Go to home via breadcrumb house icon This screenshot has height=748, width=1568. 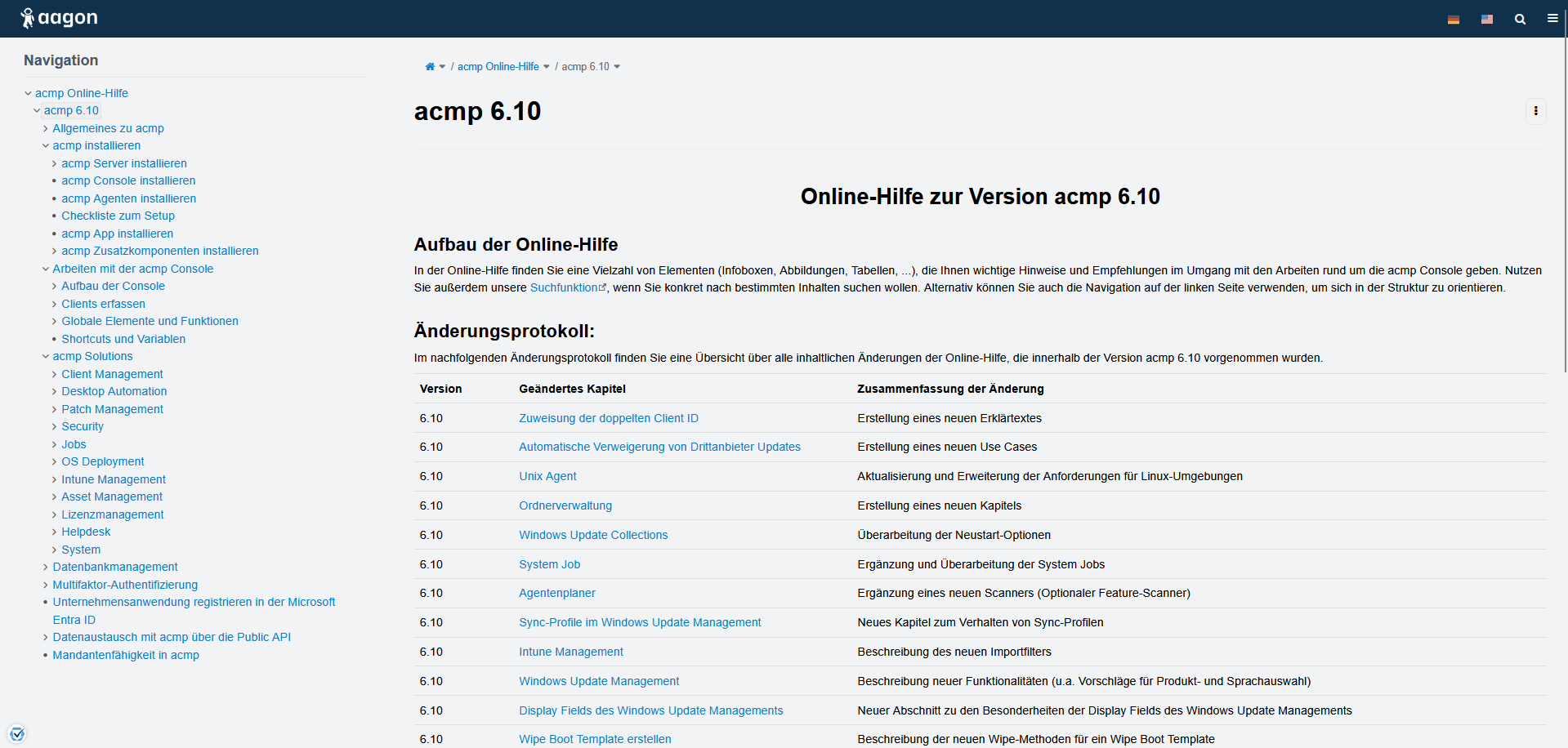[430, 67]
